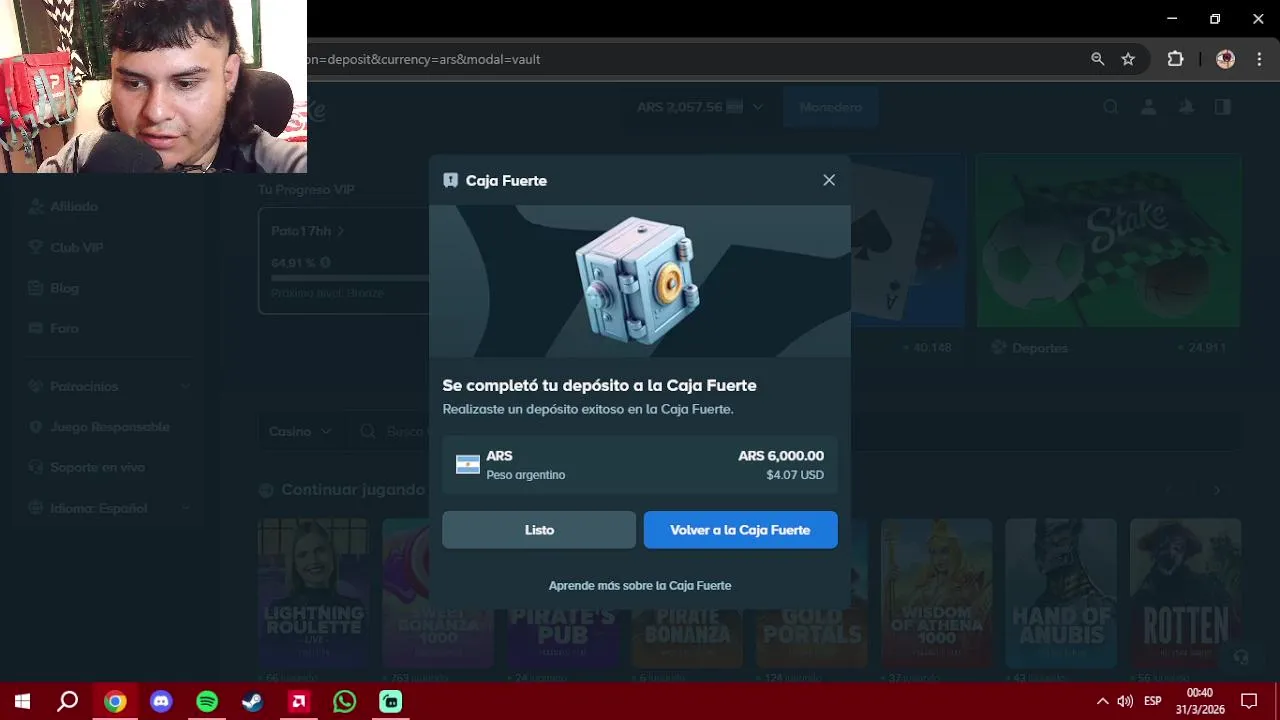Click the Deportes label
Screen dimensions: 1280x720
1040,348
